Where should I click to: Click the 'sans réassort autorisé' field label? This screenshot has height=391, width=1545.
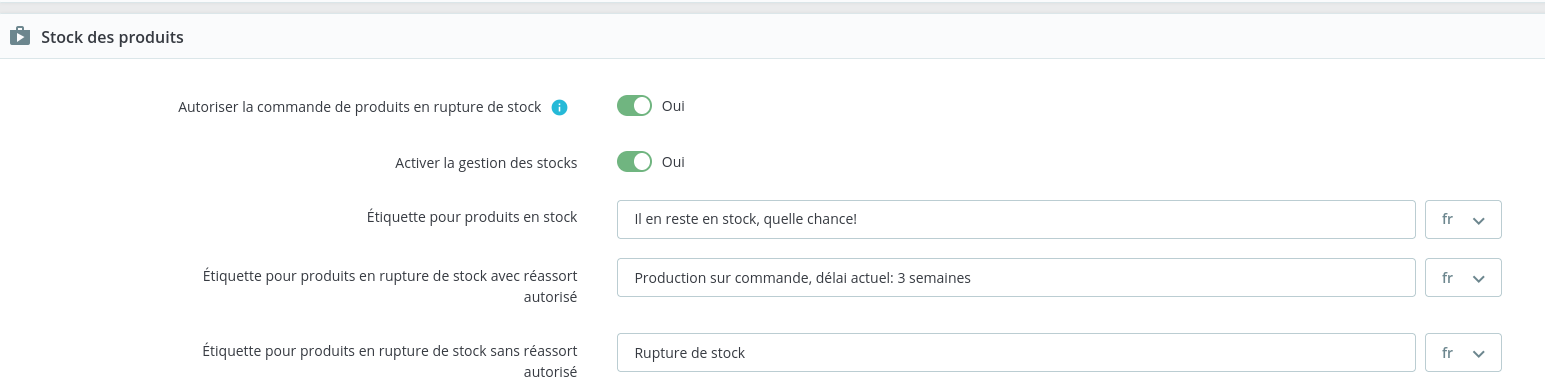pos(390,361)
